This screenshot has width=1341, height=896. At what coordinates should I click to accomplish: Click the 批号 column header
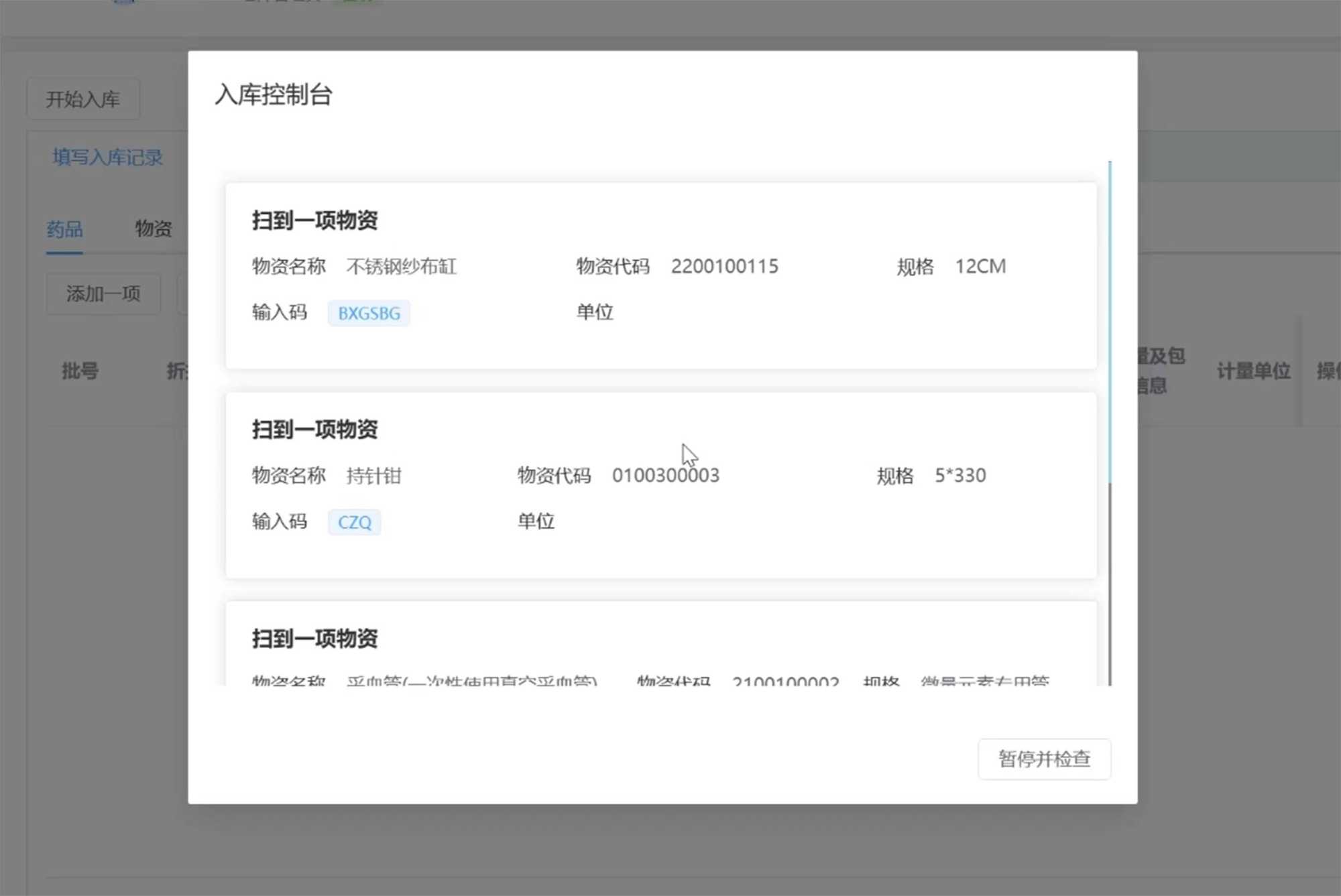[80, 371]
